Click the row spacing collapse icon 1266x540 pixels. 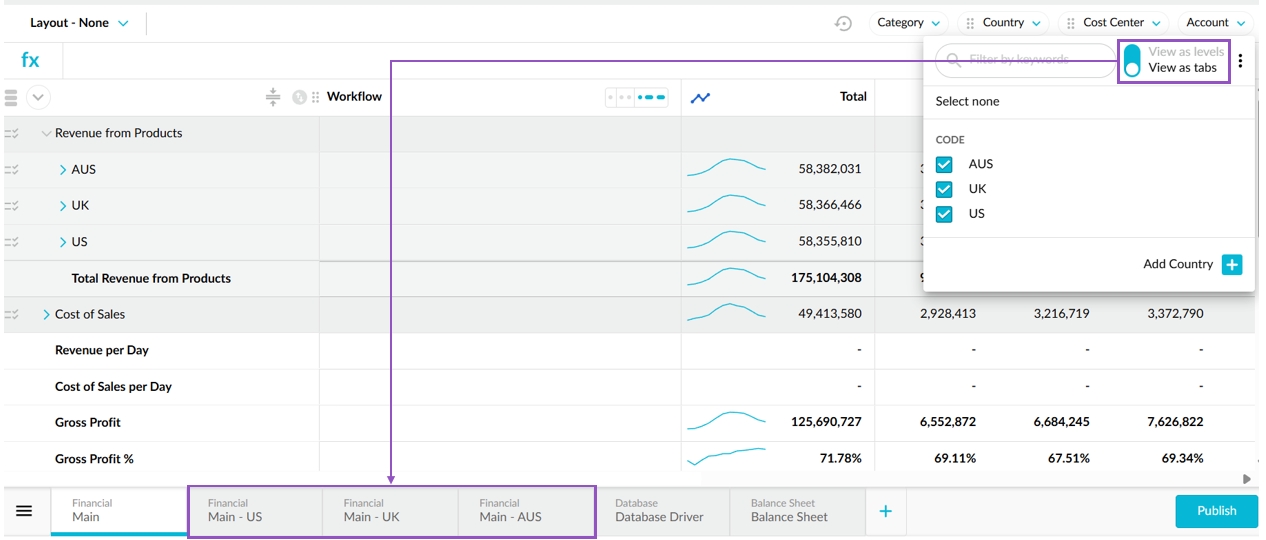coord(273,97)
